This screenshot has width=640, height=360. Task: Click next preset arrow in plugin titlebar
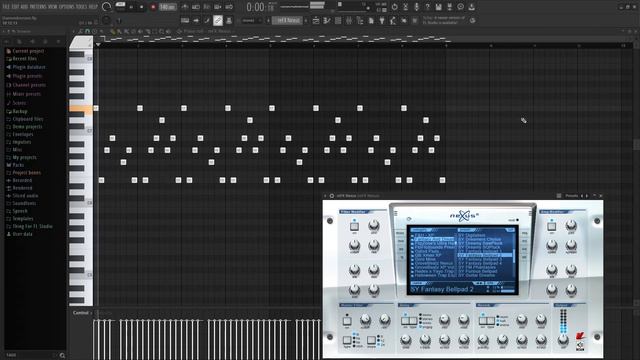coord(587,196)
